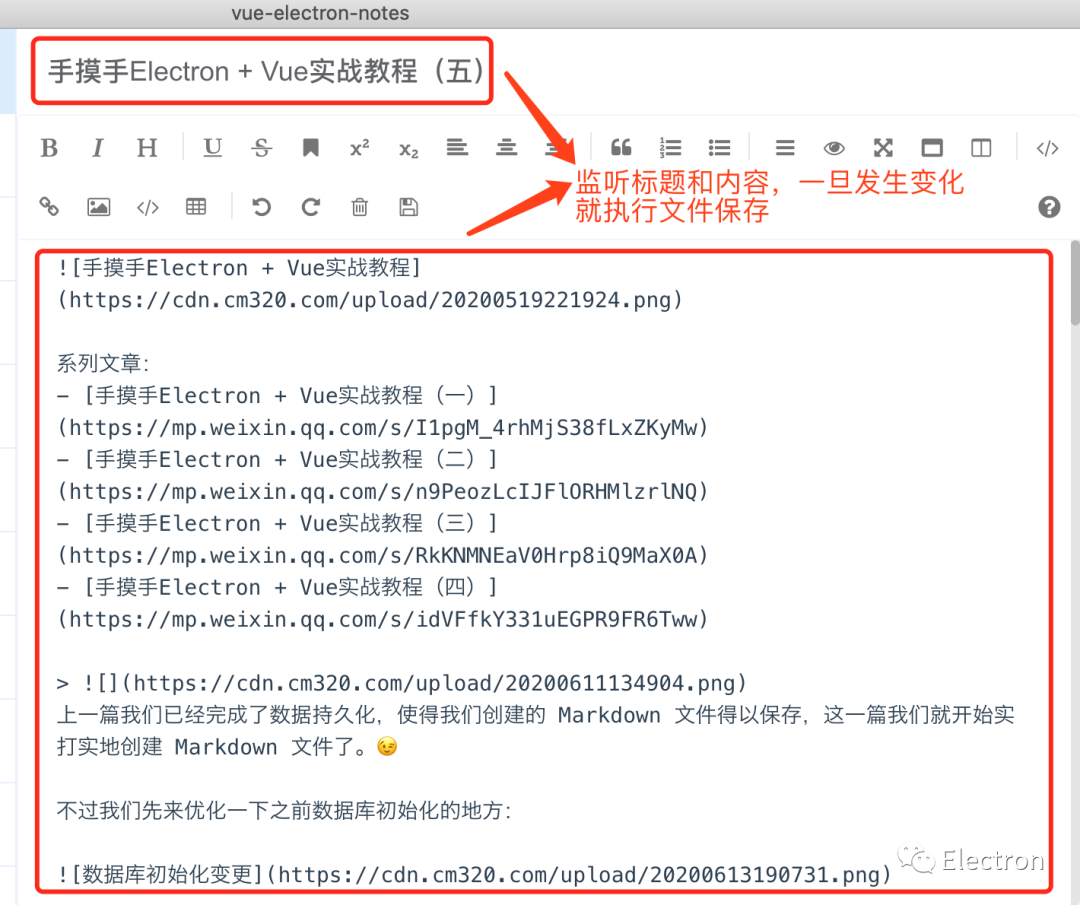The image size is (1080, 905).
Task: Toggle fullscreen editing mode
Action: pos(883,147)
